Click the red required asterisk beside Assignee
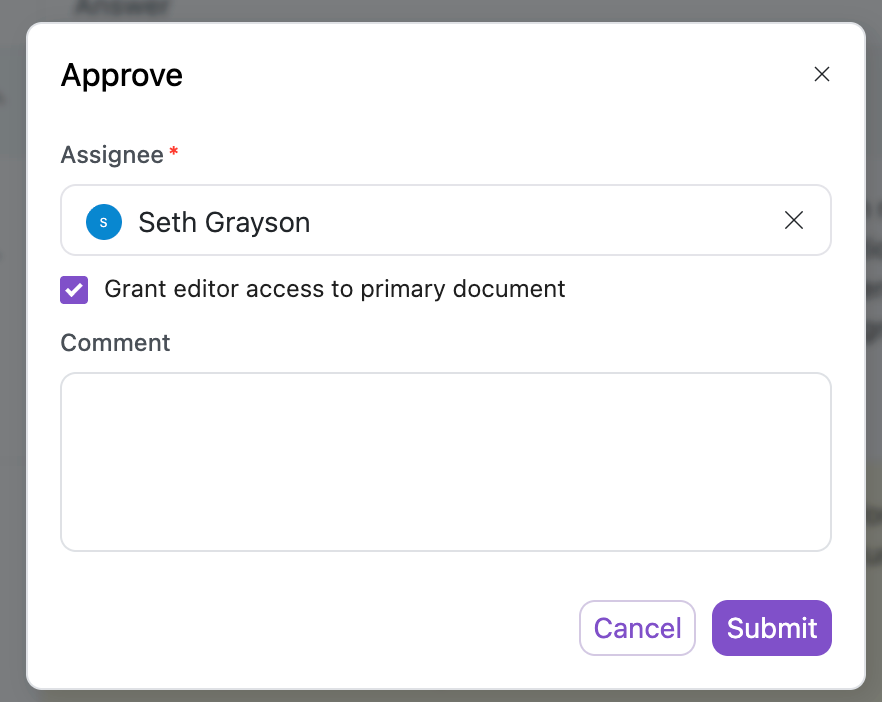 click(174, 153)
